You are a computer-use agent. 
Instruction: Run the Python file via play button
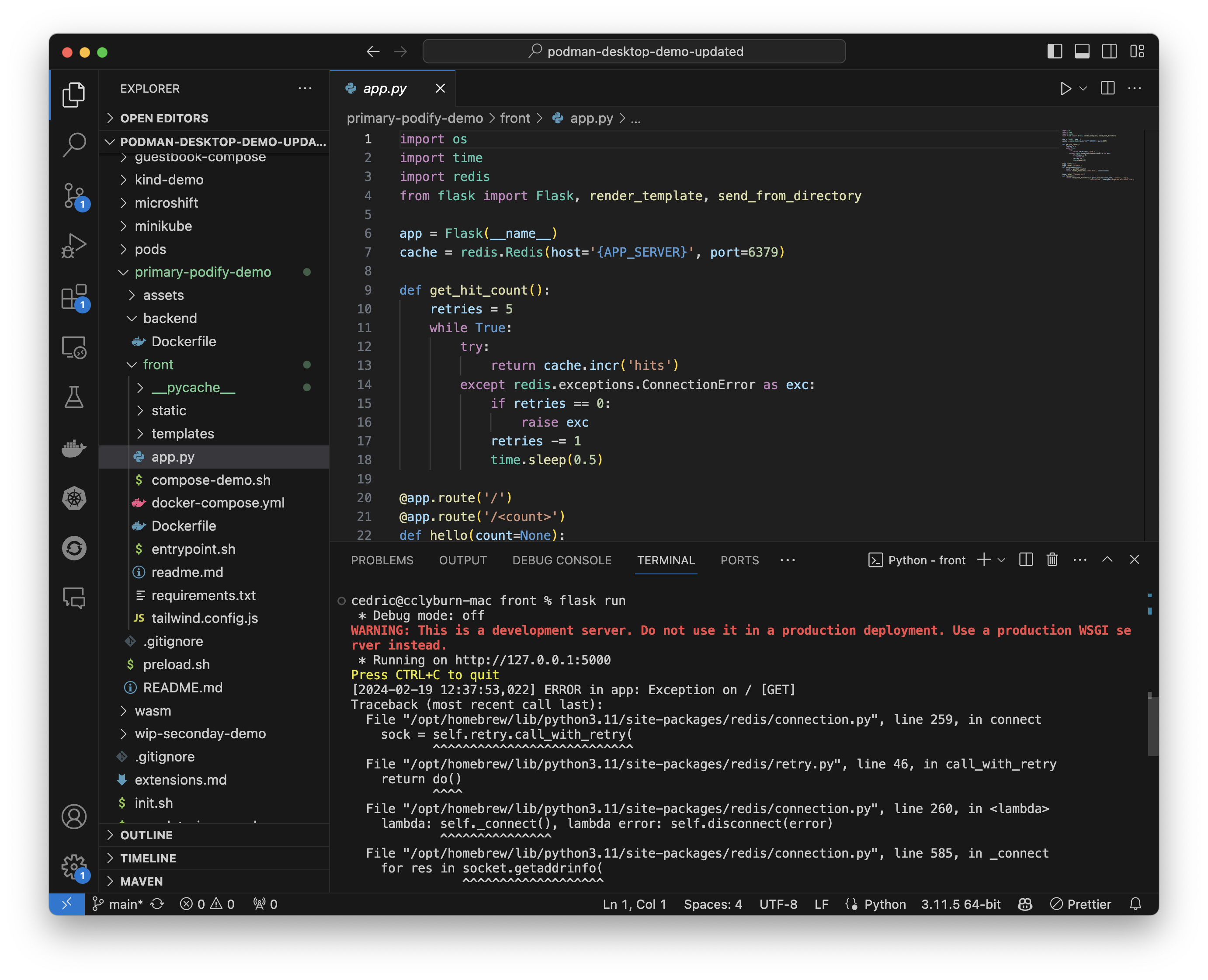coord(1066,88)
